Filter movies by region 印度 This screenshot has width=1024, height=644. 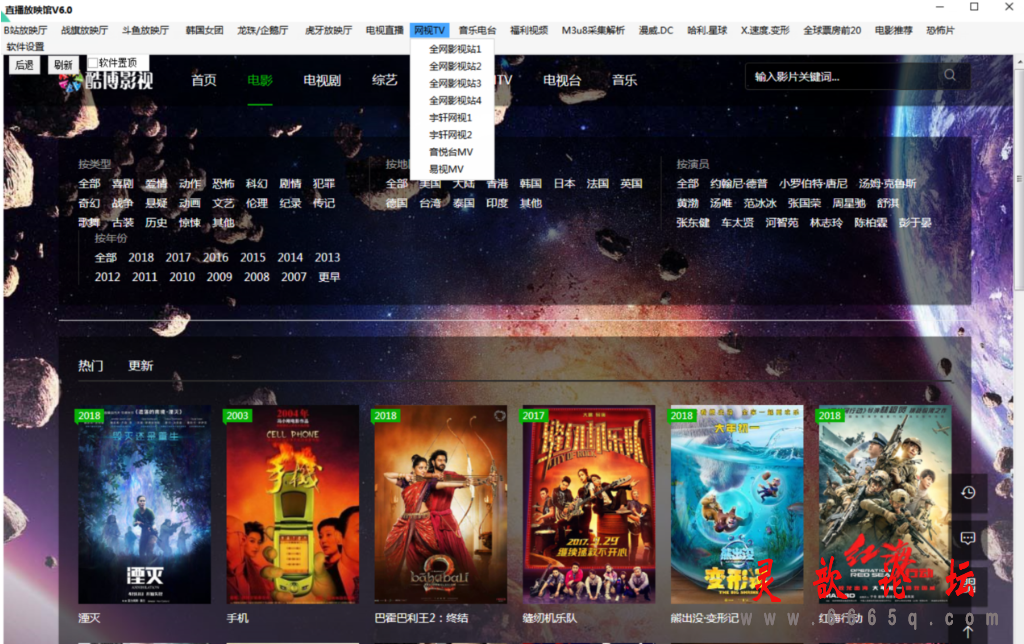point(497,203)
